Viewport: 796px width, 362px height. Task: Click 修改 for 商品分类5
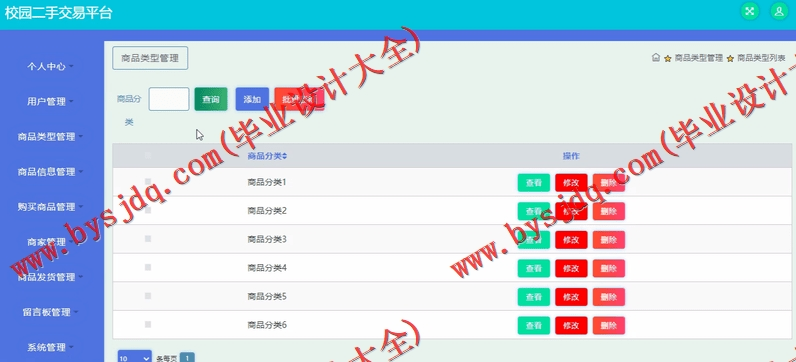tap(571, 297)
